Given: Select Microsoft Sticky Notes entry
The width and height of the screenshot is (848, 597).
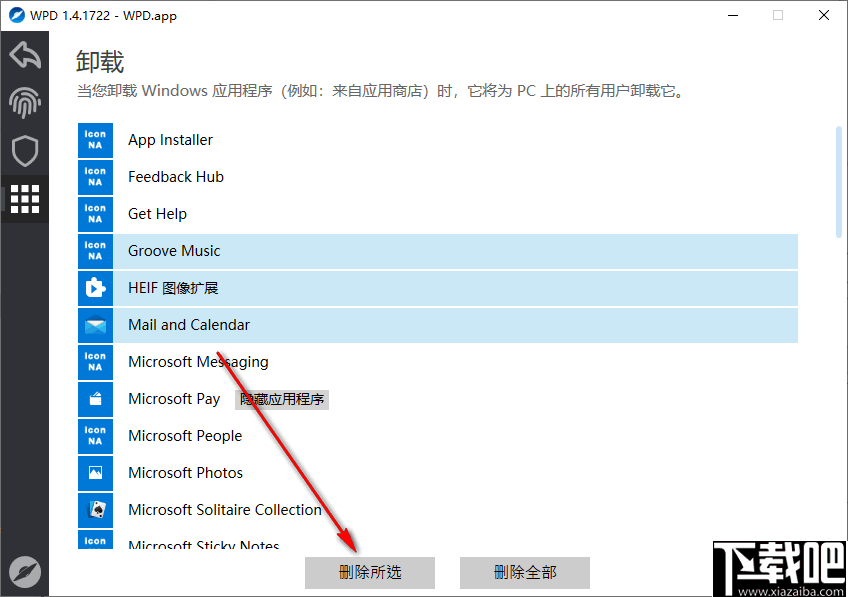Looking at the screenshot, I should [x=438, y=540].
